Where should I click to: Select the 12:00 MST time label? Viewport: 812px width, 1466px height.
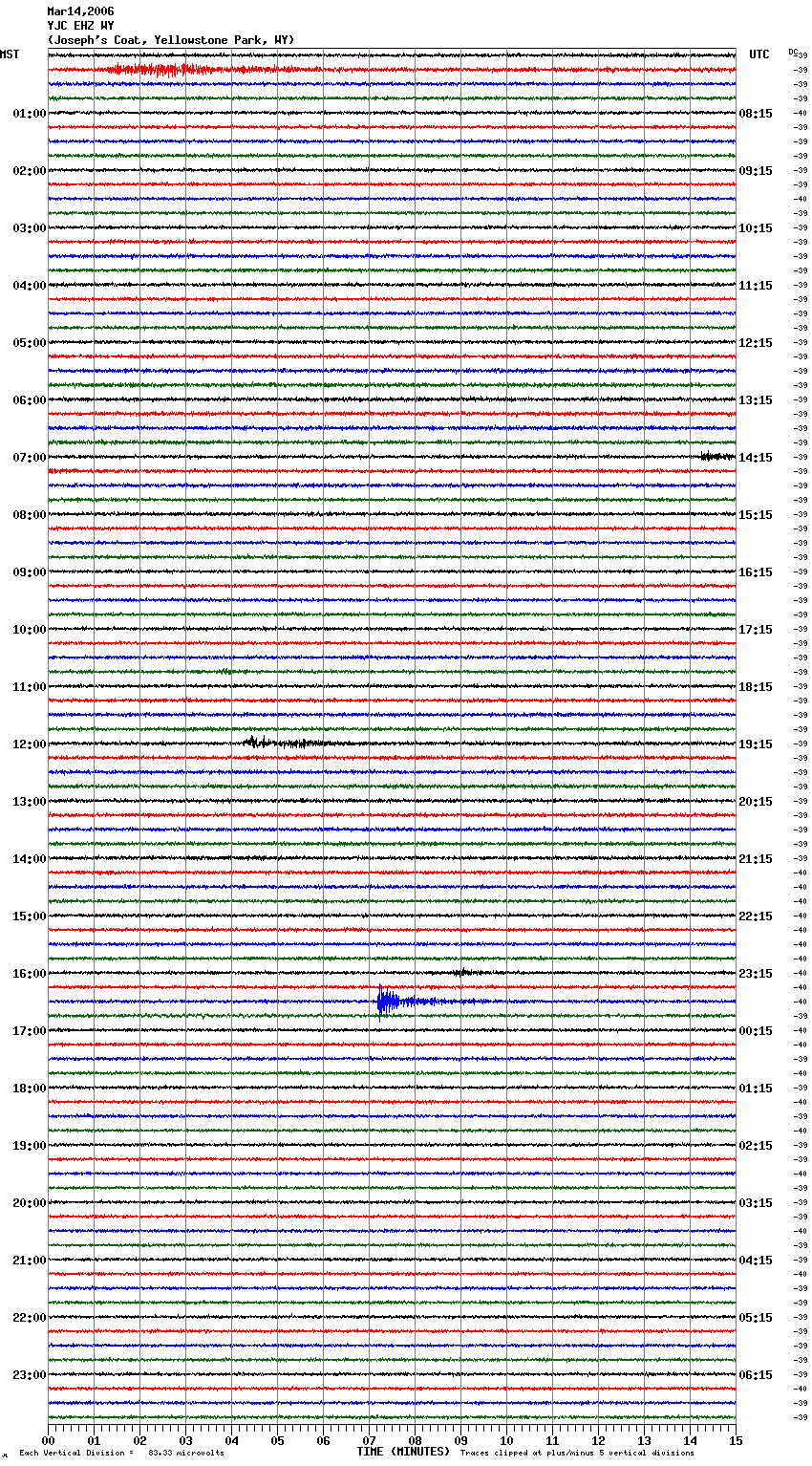coord(30,744)
